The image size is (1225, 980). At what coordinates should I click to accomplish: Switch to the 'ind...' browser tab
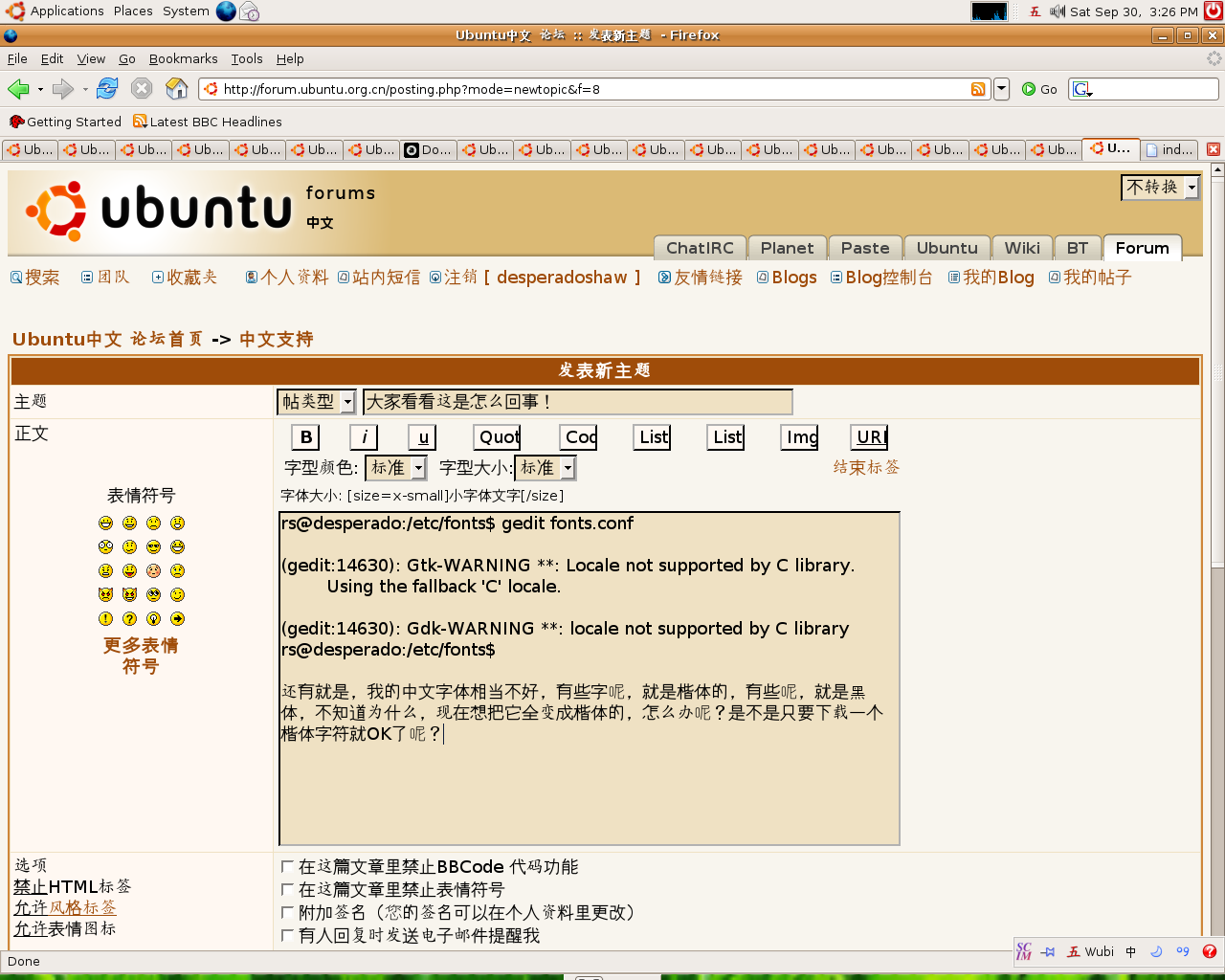click(x=1169, y=149)
